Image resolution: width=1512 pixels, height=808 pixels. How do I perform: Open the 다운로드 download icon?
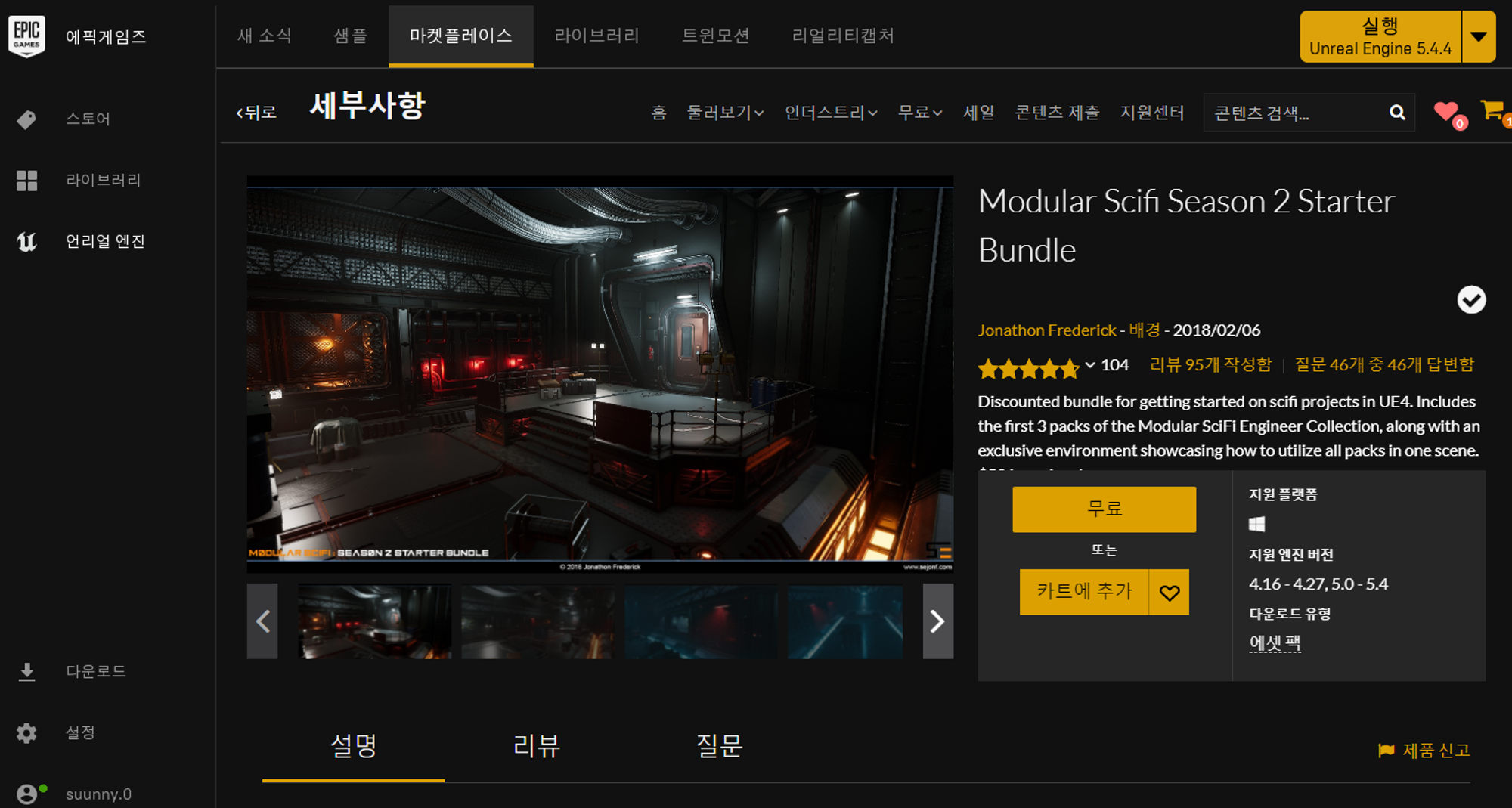(x=26, y=672)
